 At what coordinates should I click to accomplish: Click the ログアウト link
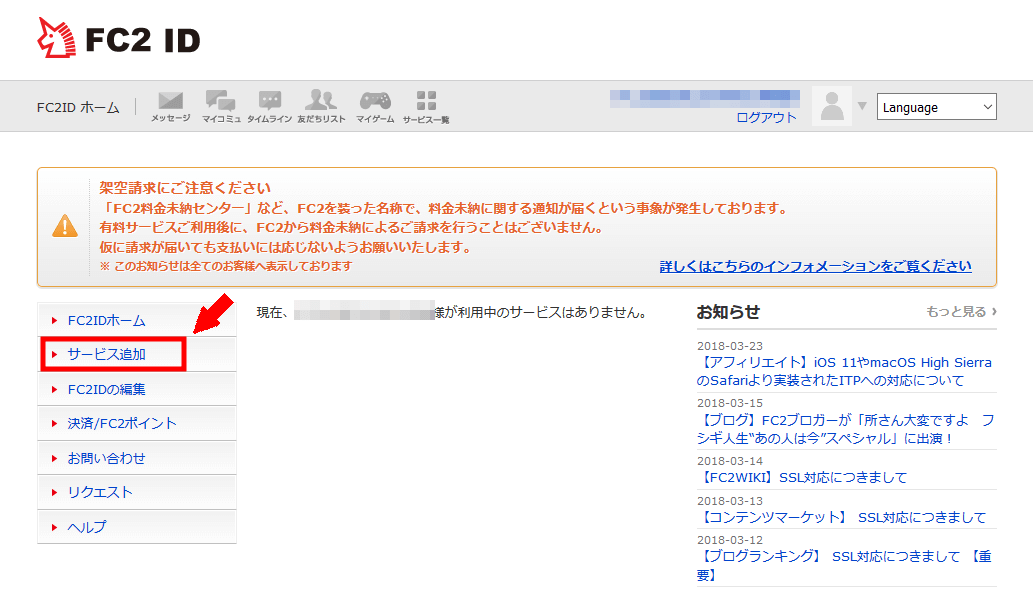point(766,117)
